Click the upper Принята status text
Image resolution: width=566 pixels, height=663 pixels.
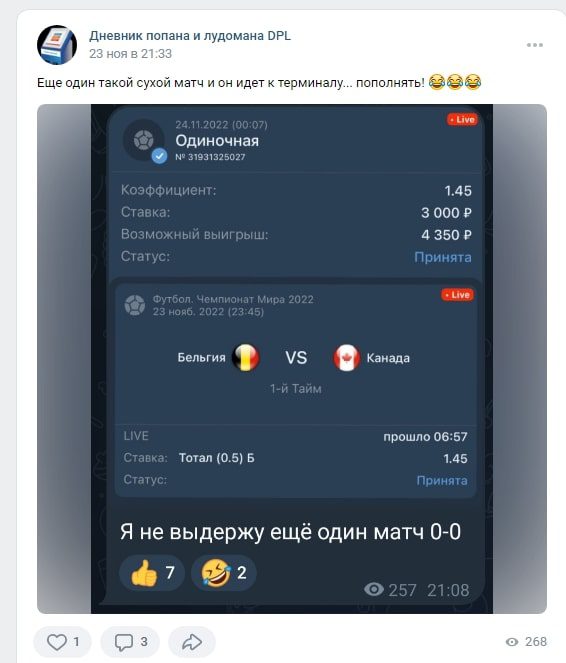tap(443, 257)
